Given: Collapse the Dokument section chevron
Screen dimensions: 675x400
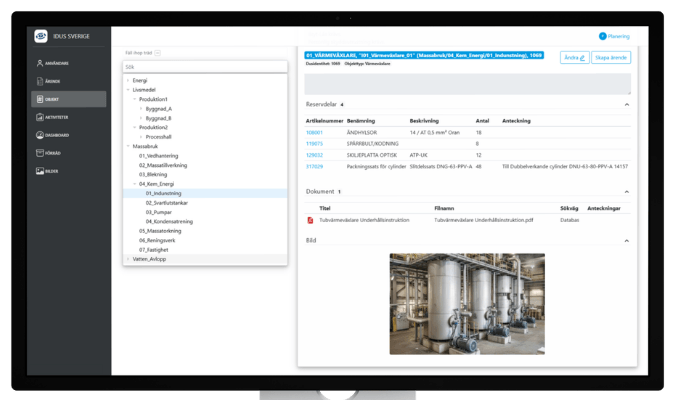Looking at the screenshot, I should coord(627,192).
